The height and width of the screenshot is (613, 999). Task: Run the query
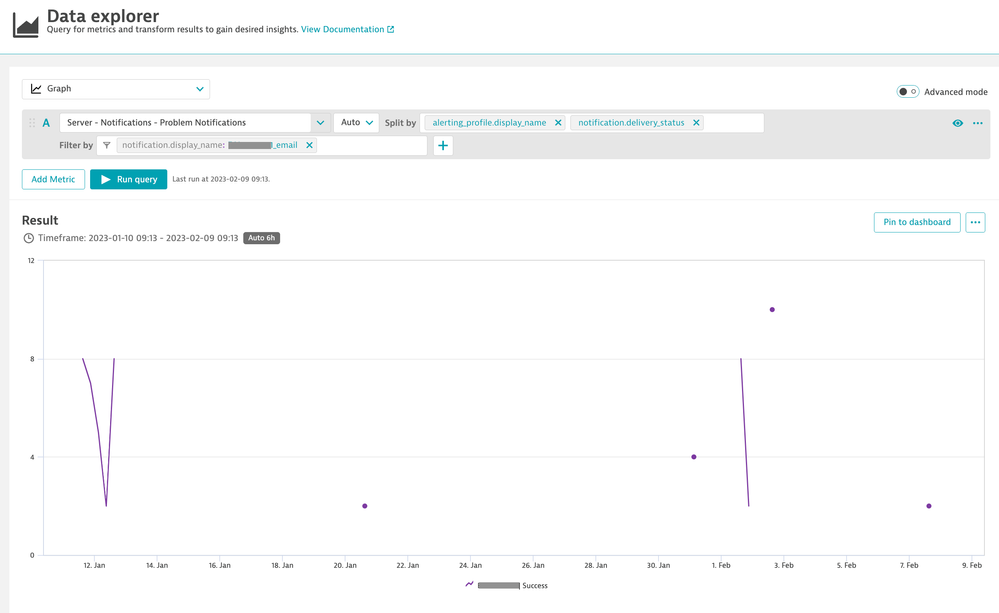point(128,179)
